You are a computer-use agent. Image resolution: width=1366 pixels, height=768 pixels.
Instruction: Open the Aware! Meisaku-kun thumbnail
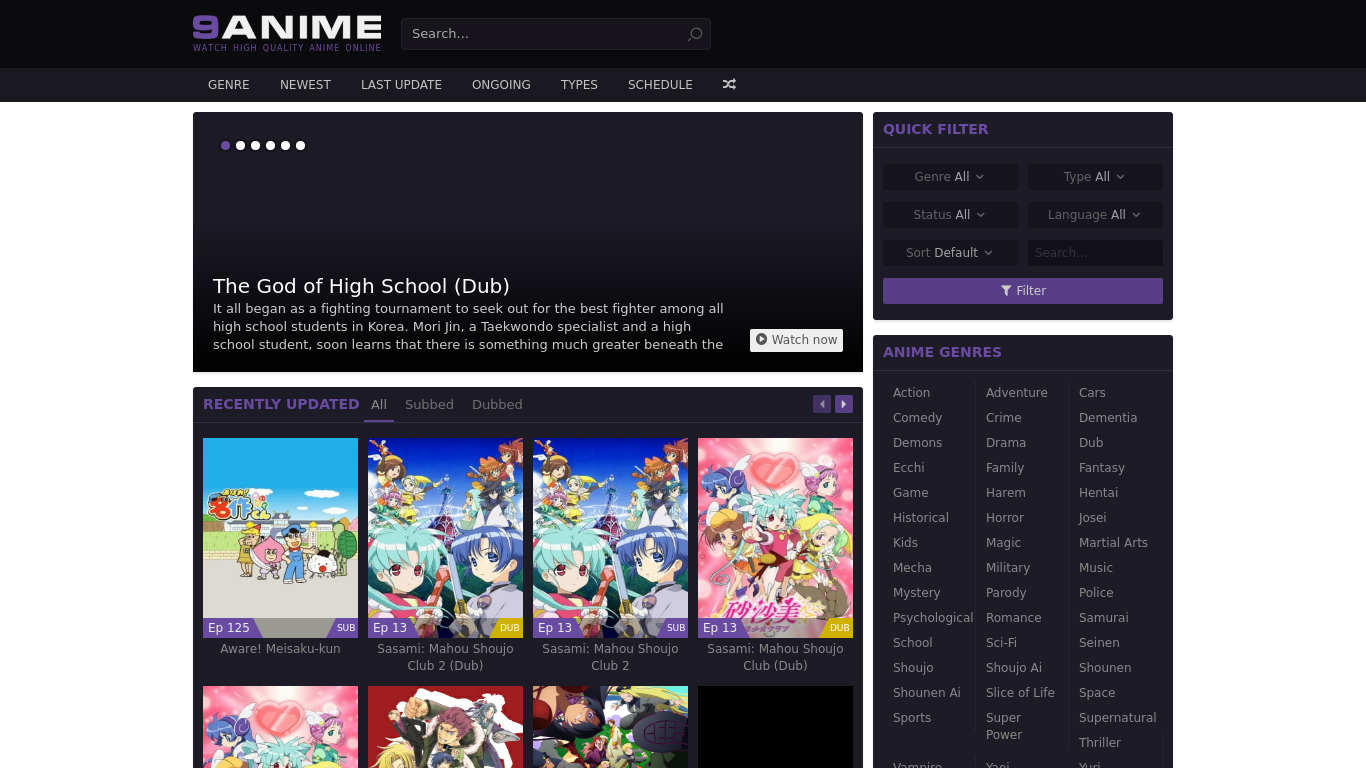(x=280, y=537)
